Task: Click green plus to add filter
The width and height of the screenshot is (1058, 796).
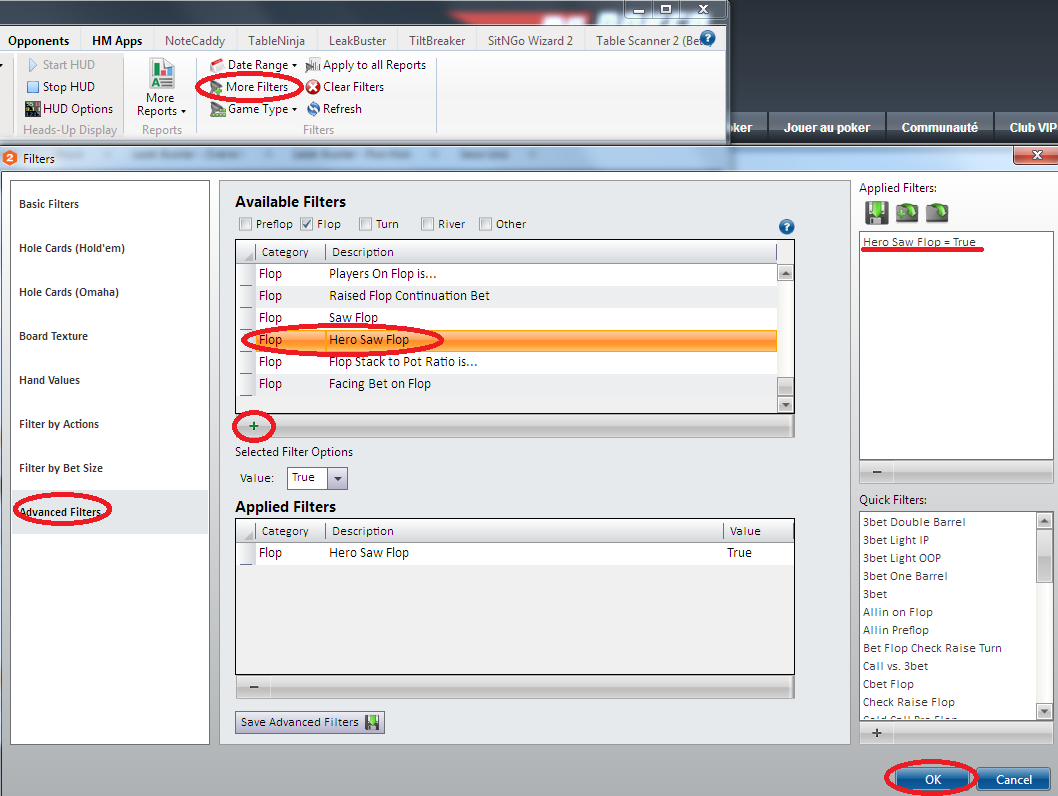Action: click(254, 426)
